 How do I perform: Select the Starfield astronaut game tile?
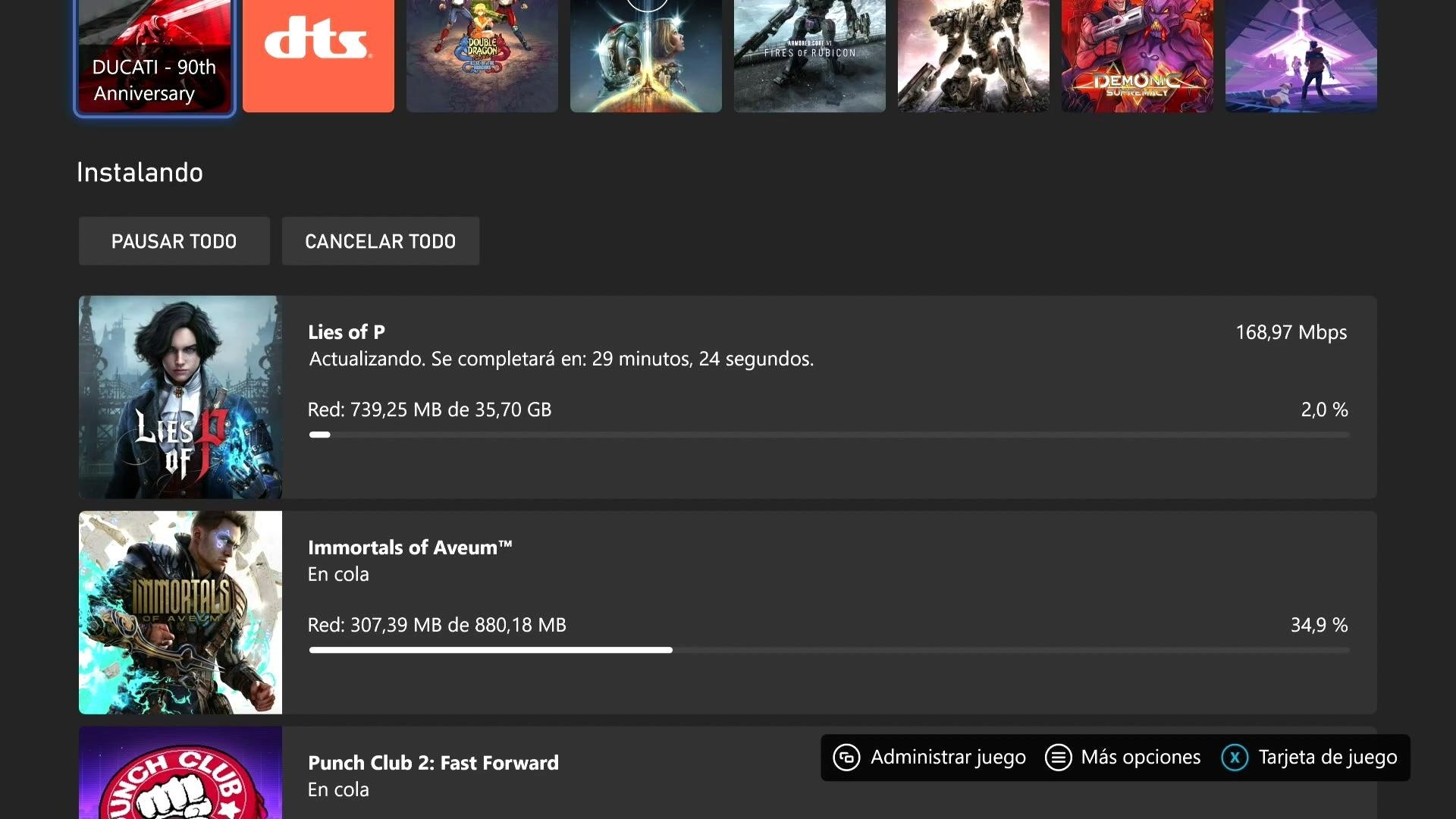[646, 56]
